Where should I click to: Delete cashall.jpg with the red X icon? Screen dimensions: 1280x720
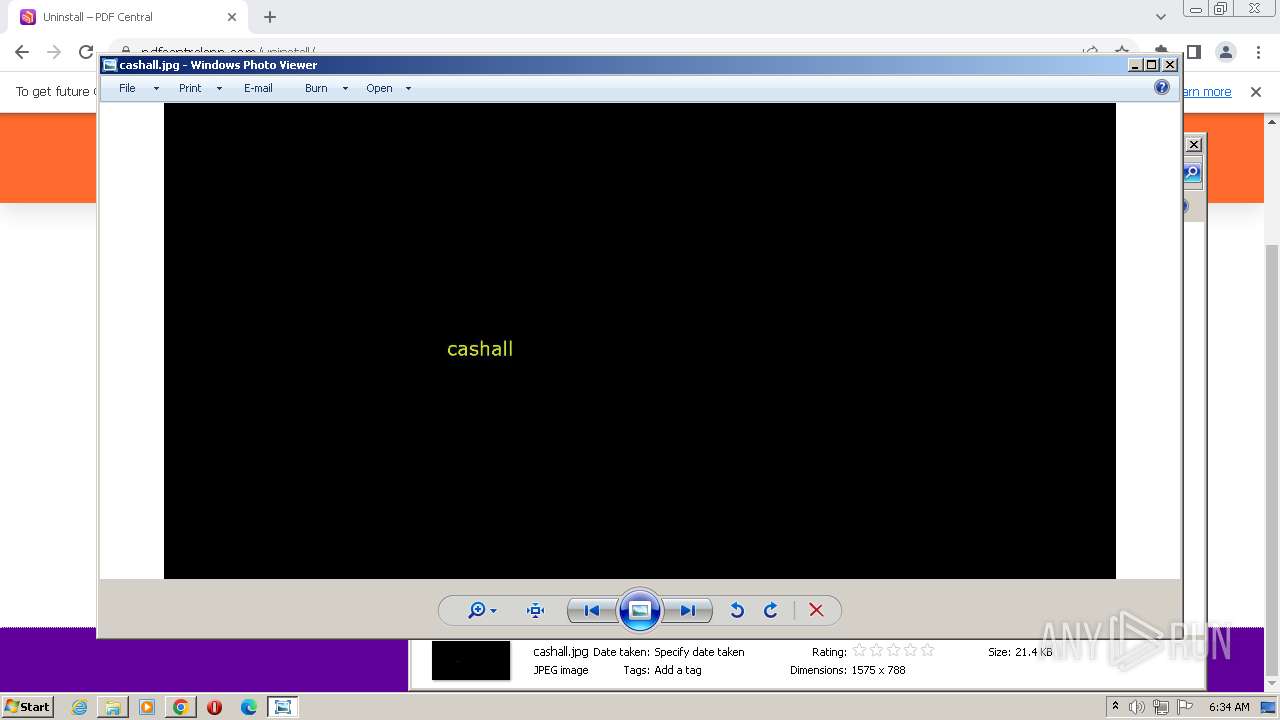(x=816, y=610)
